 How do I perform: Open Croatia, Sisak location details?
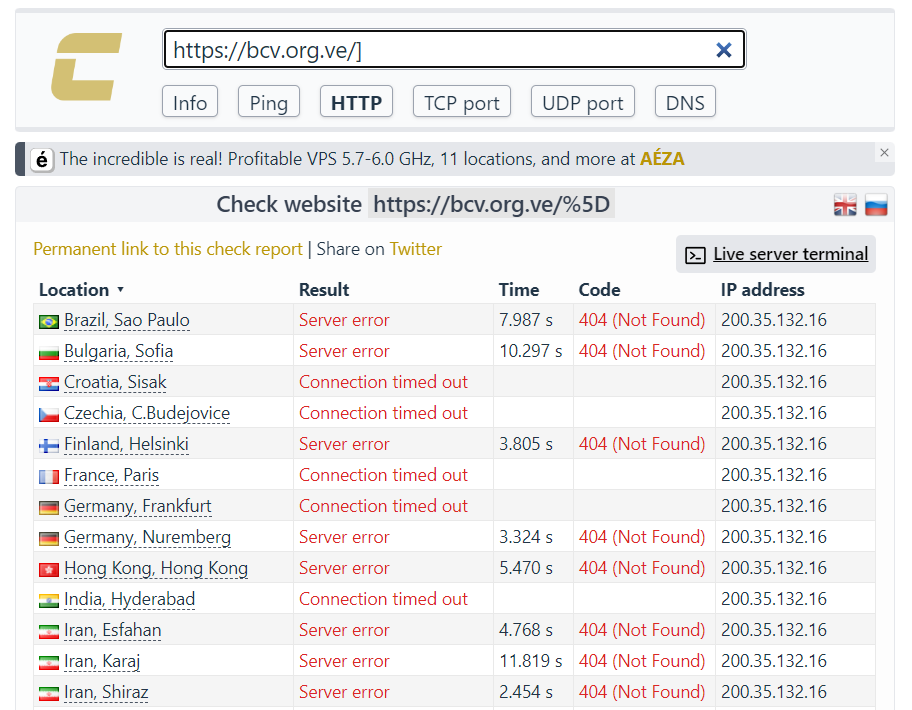[115, 382]
